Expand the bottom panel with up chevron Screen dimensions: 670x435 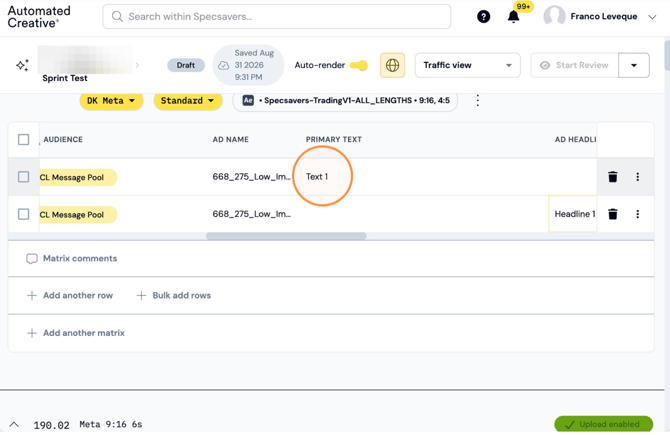coord(14,424)
